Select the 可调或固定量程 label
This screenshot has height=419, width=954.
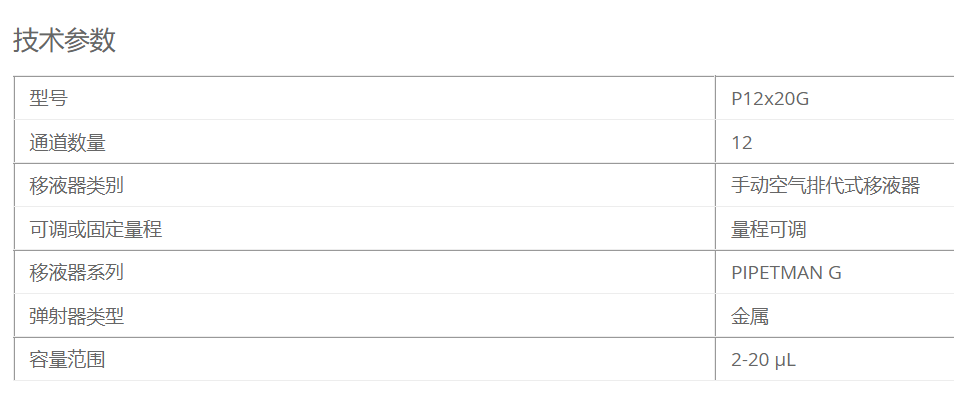(96, 229)
